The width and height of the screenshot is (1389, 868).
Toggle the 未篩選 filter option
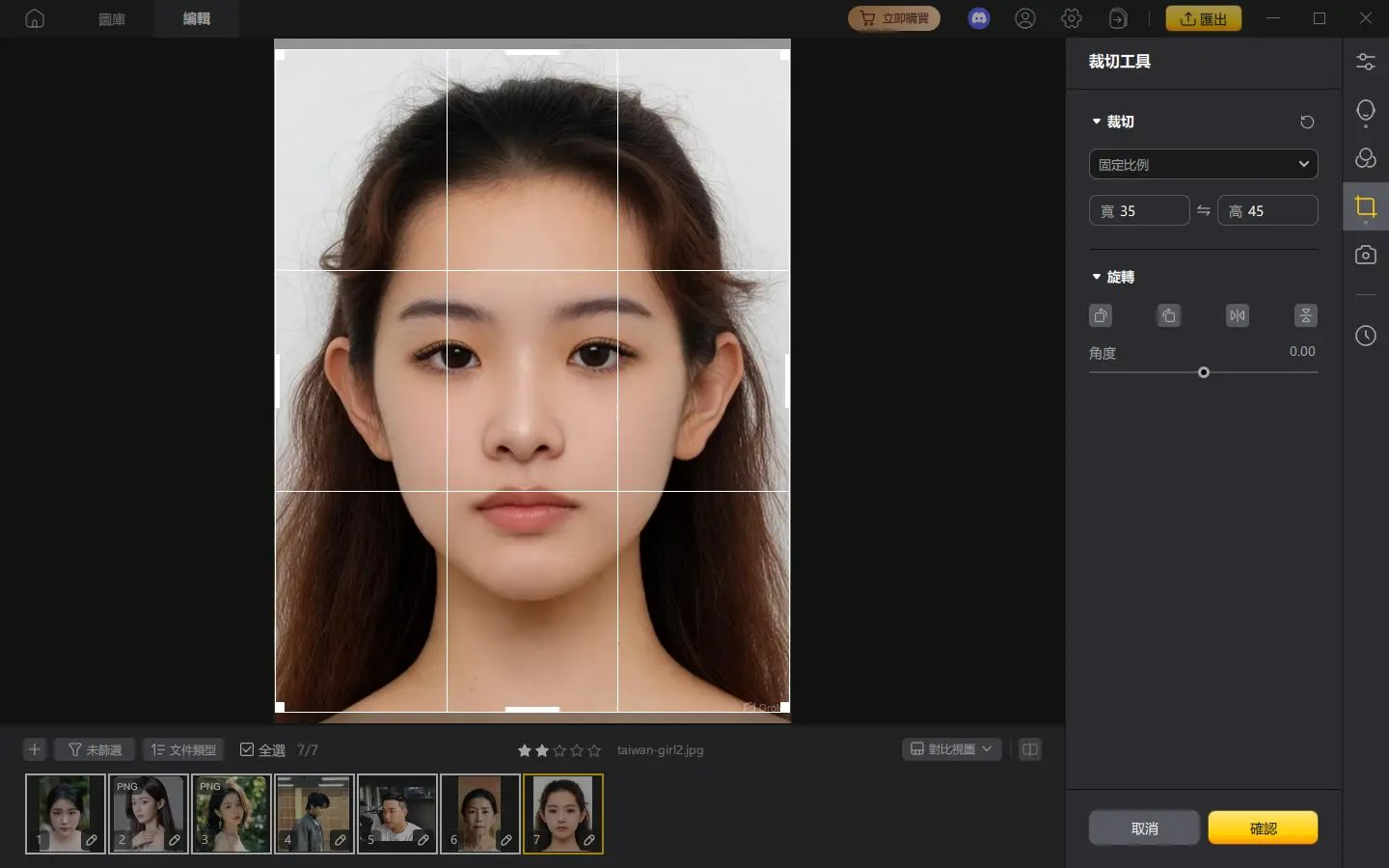tap(93, 749)
